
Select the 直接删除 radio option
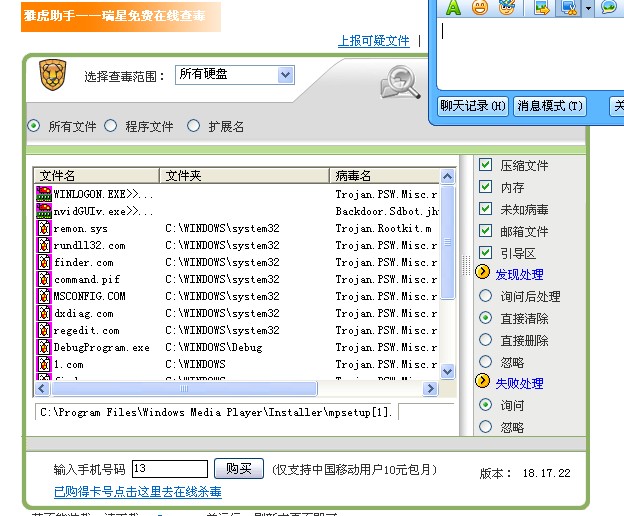coord(486,339)
